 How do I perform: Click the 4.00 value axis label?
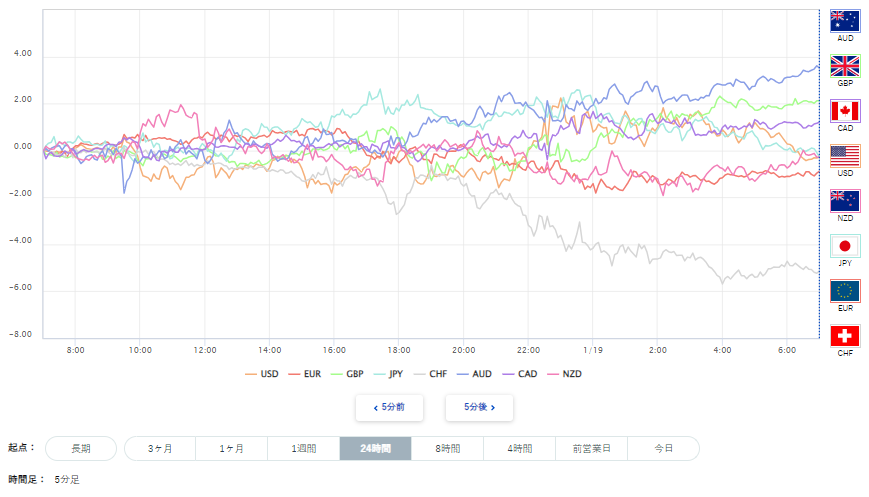(23, 53)
